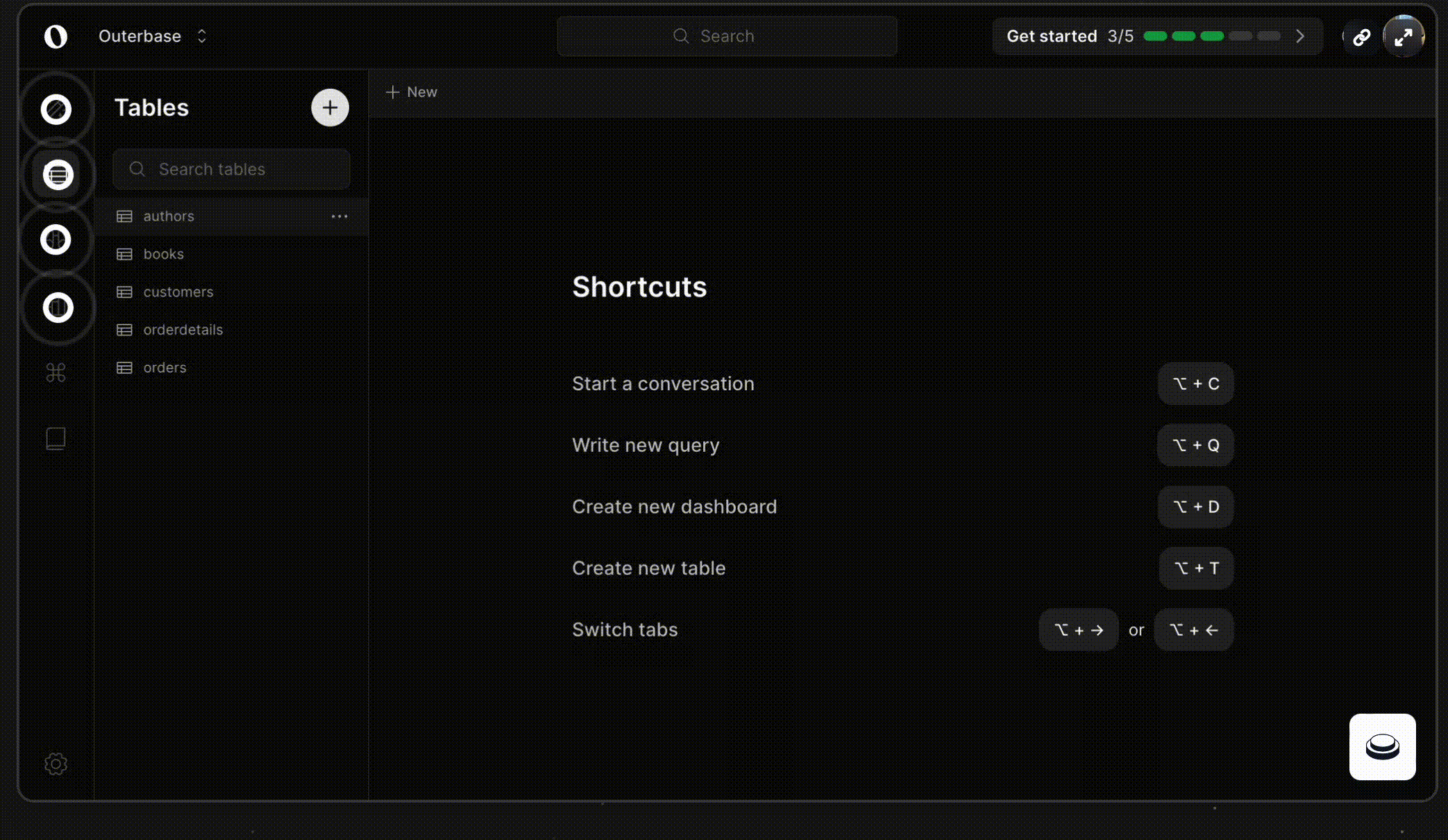Open settings gear at sidebar bottom
The image size is (1448, 840).
coord(56,764)
